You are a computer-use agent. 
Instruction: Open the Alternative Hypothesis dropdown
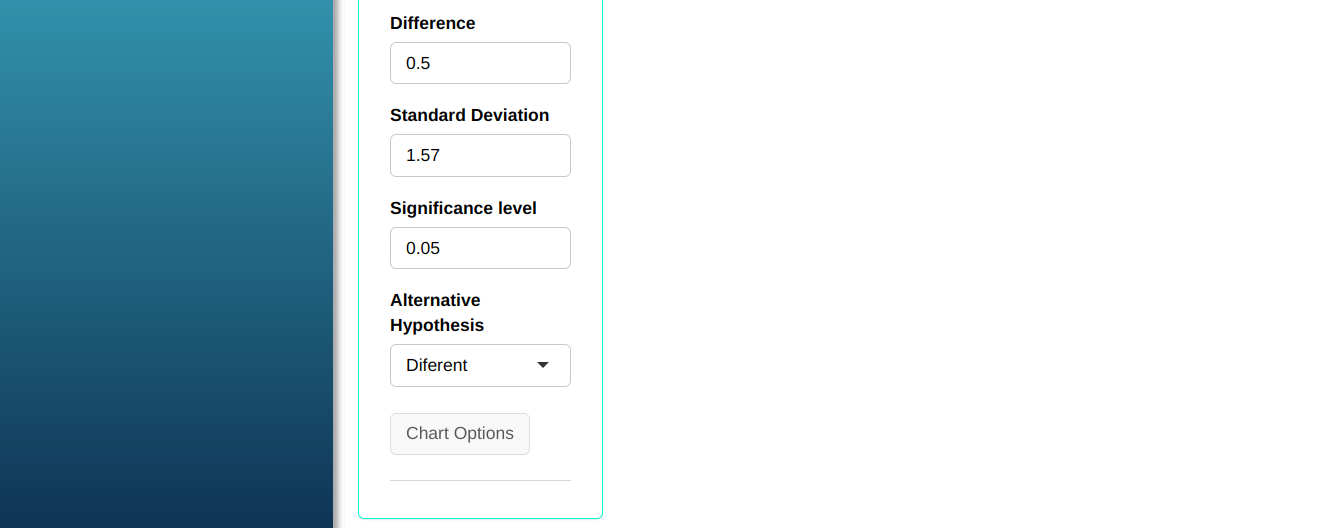480,365
